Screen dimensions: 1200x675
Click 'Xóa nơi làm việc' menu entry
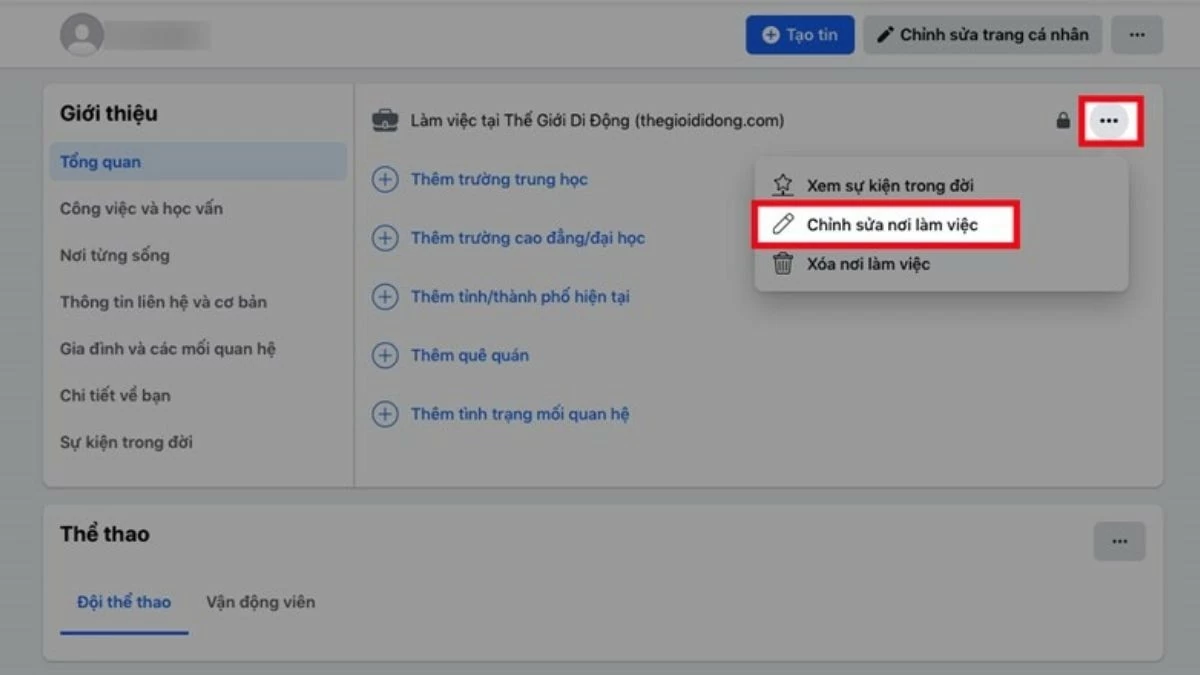click(870, 263)
